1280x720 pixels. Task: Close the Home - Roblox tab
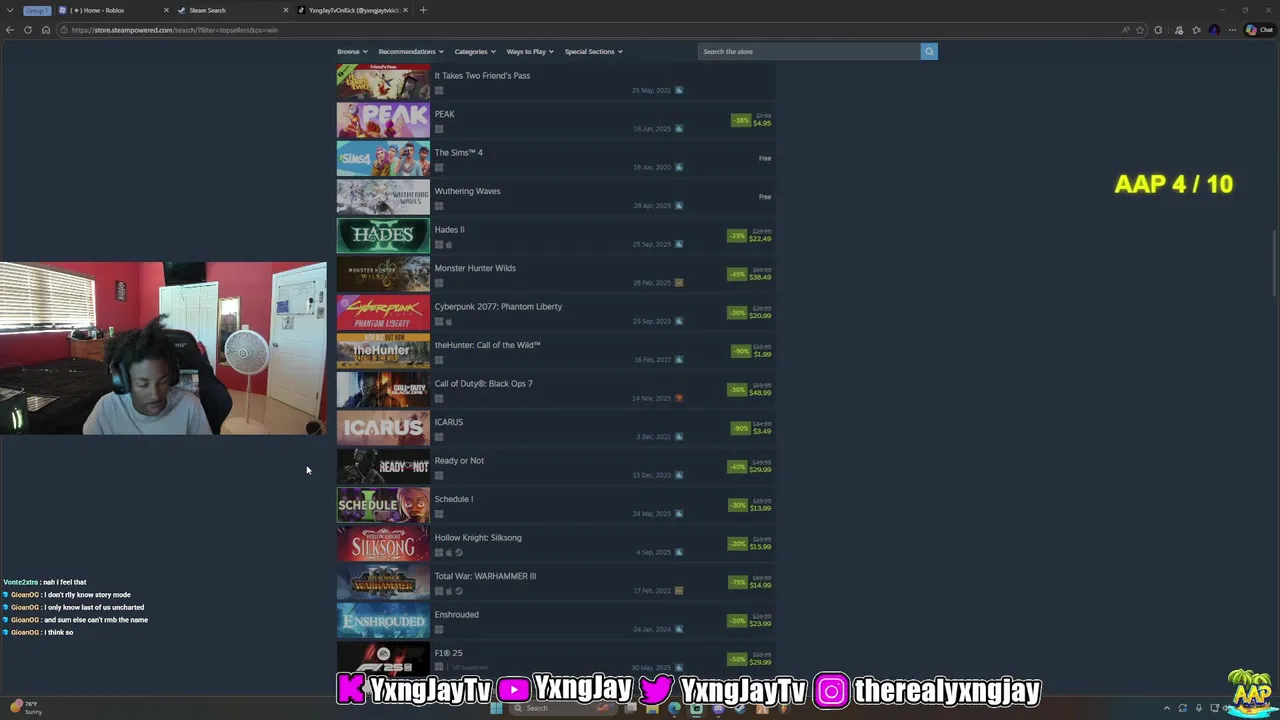tap(166, 10)
